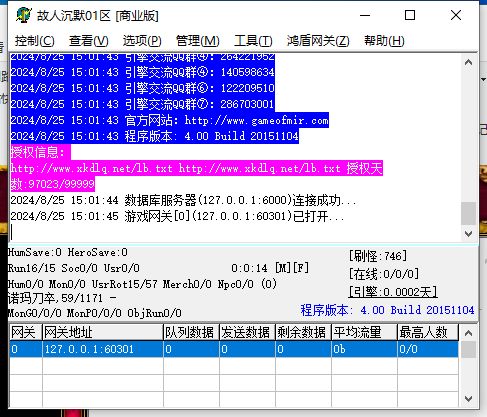Viewport: 487px width, 417px height.
Task: Click the [刷怪:746] label
Action: click(378, 256)
